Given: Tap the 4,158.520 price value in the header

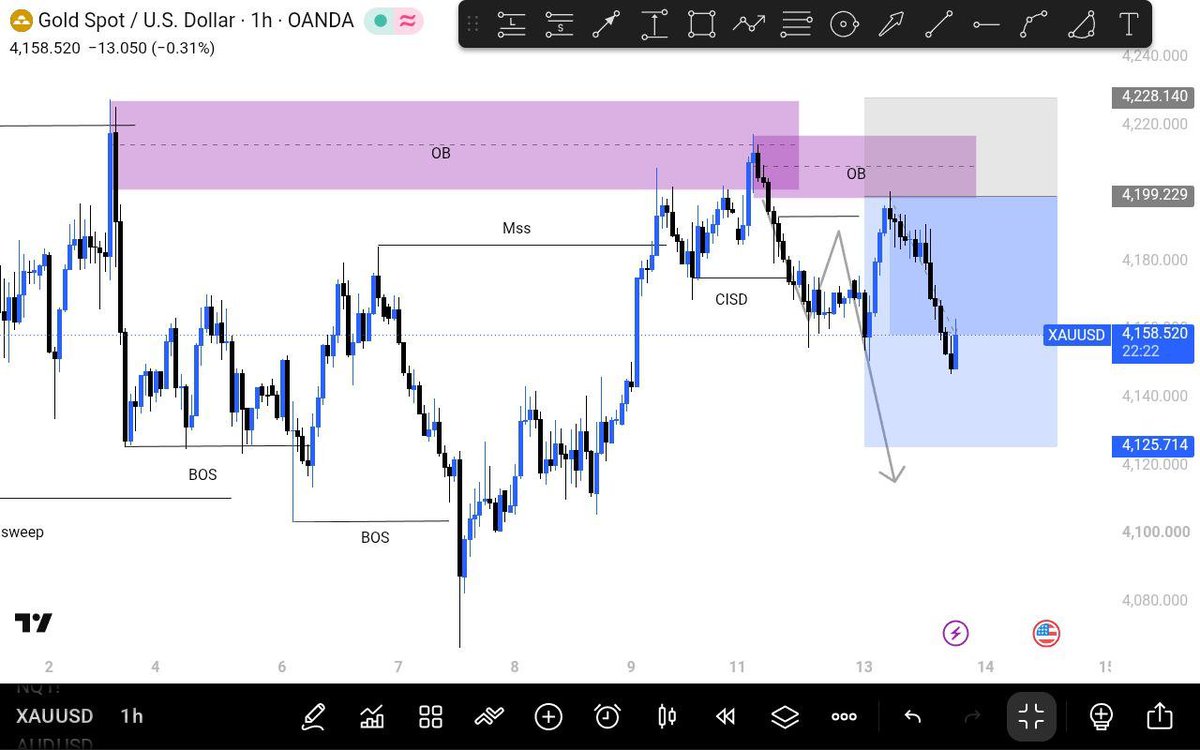Looking at the screenshot, I should coord(46,47).
